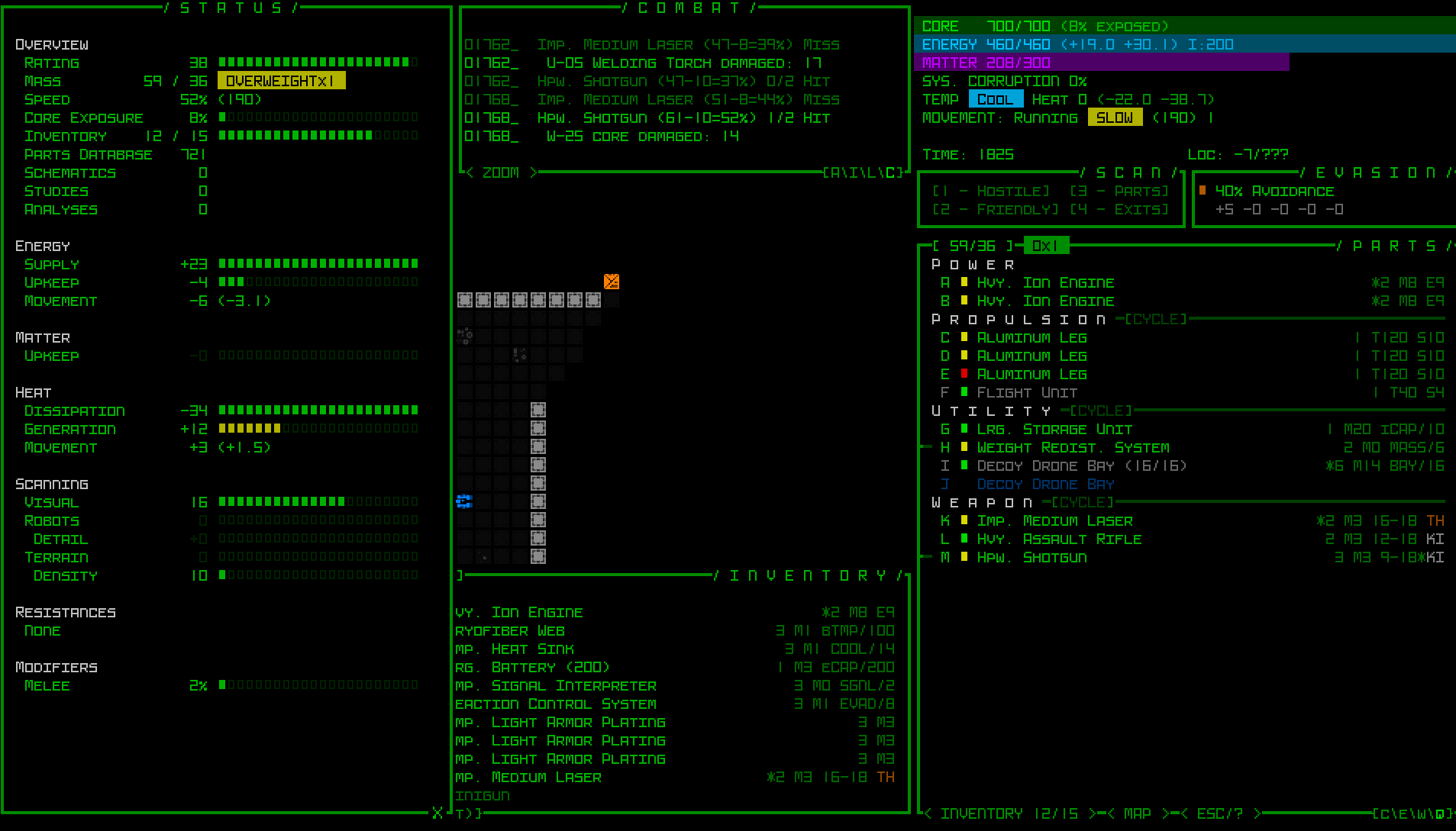
Task: Click CYCLE next to Propulsion
Action: click(1156, 319)
